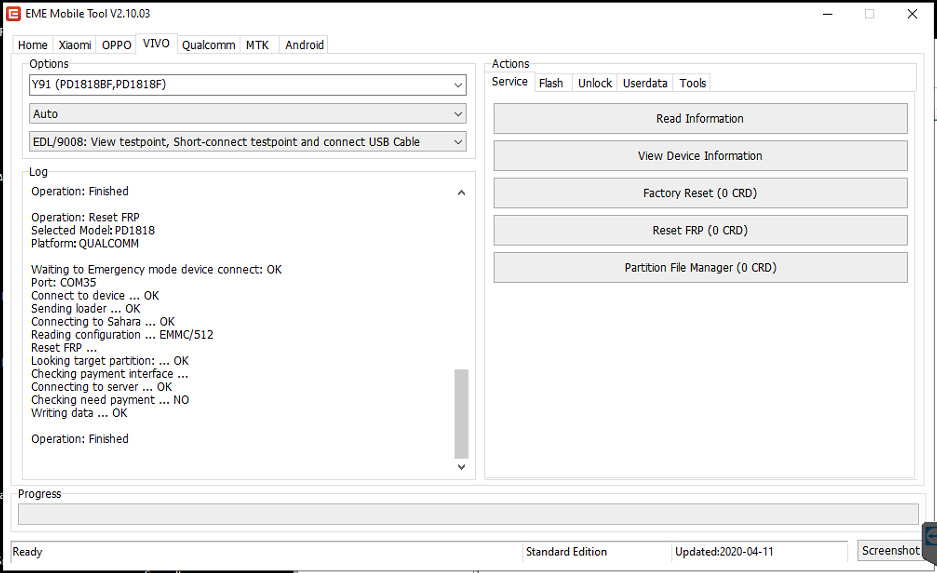
Task: Open the MTK tab
Action: 258,45
